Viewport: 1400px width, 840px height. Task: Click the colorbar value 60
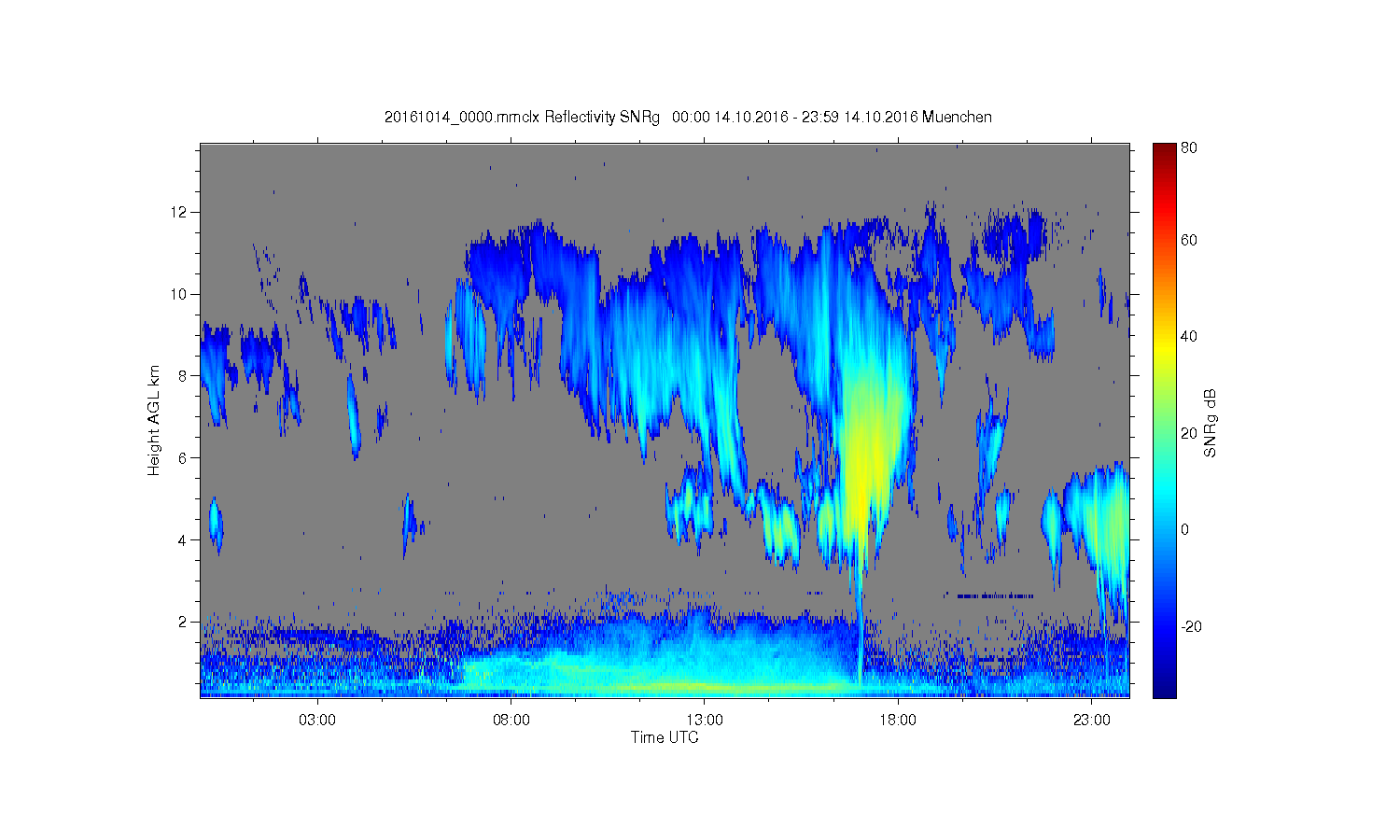pyautogui.click(x=1189, y=240)
